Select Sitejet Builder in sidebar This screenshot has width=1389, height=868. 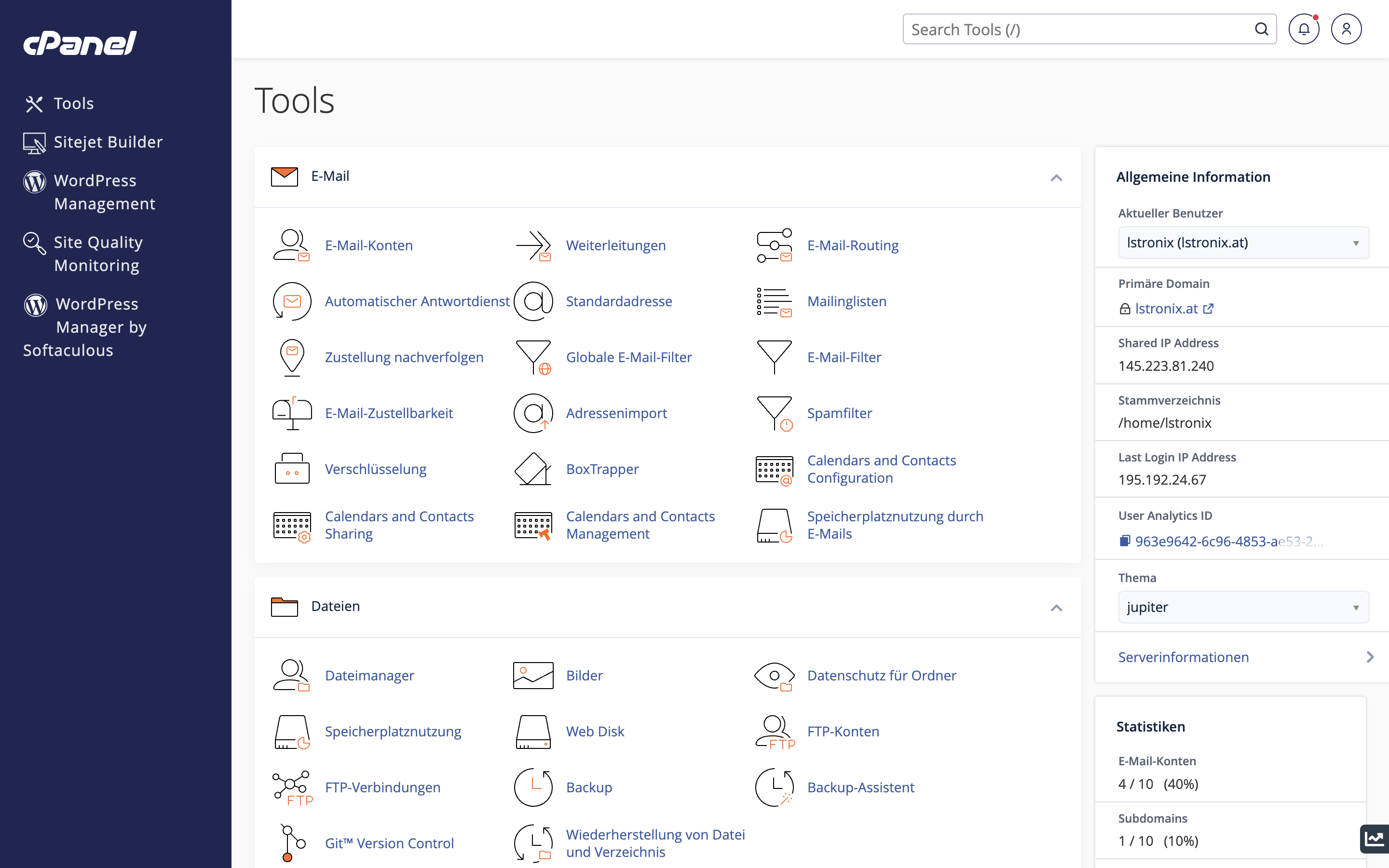pos(108,142)
